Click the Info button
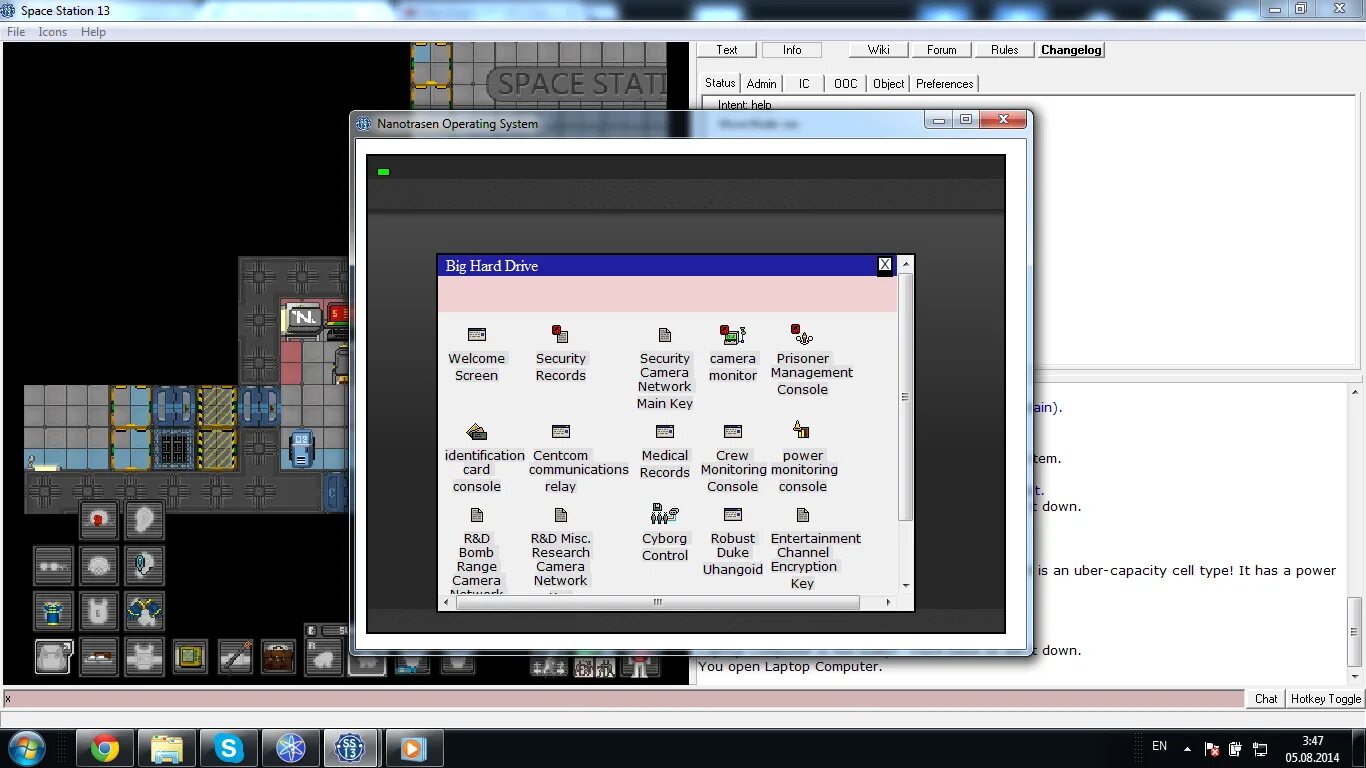 (x=792, y=50)
